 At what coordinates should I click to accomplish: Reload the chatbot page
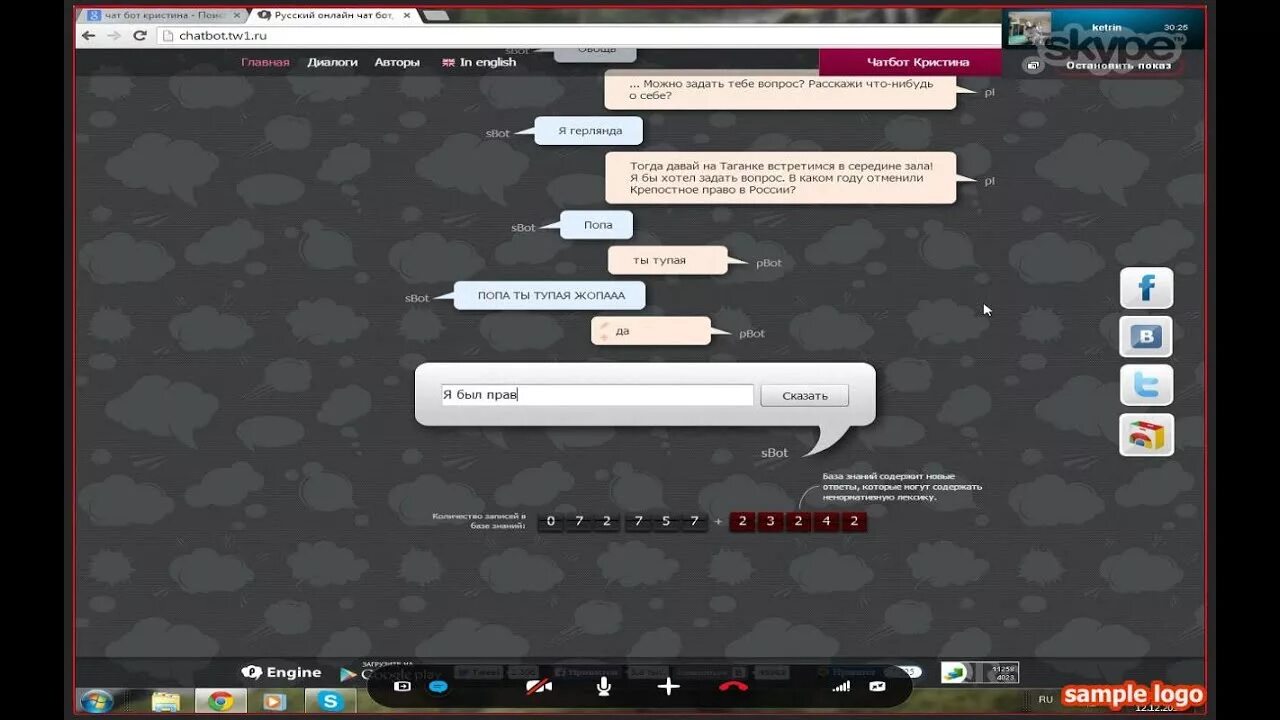(140, 35)
